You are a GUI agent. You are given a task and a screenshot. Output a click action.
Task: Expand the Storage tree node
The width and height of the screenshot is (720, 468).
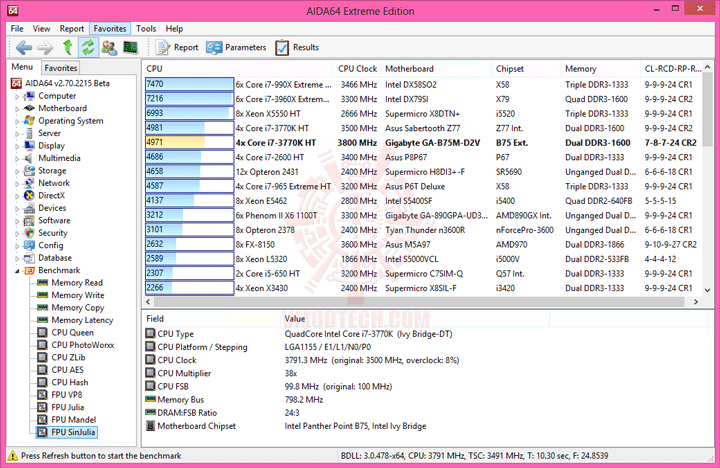click(x=17, y=171)
